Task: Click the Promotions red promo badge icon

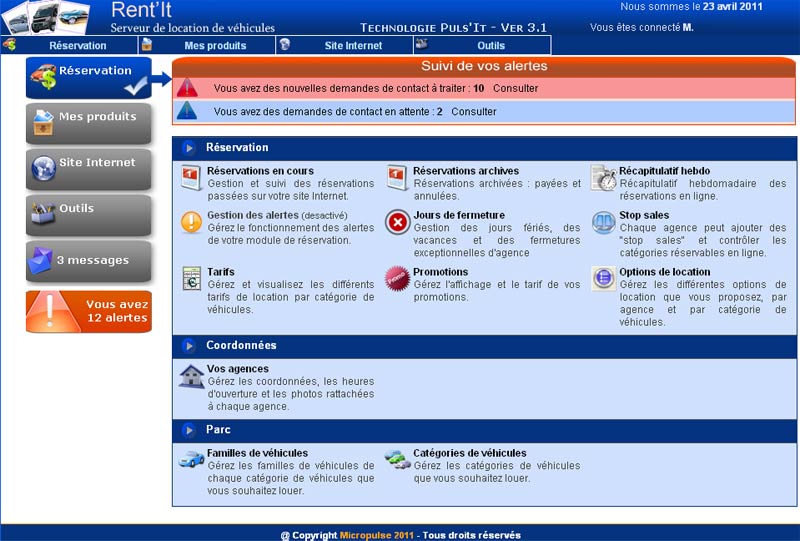Action: click(397, 279)
